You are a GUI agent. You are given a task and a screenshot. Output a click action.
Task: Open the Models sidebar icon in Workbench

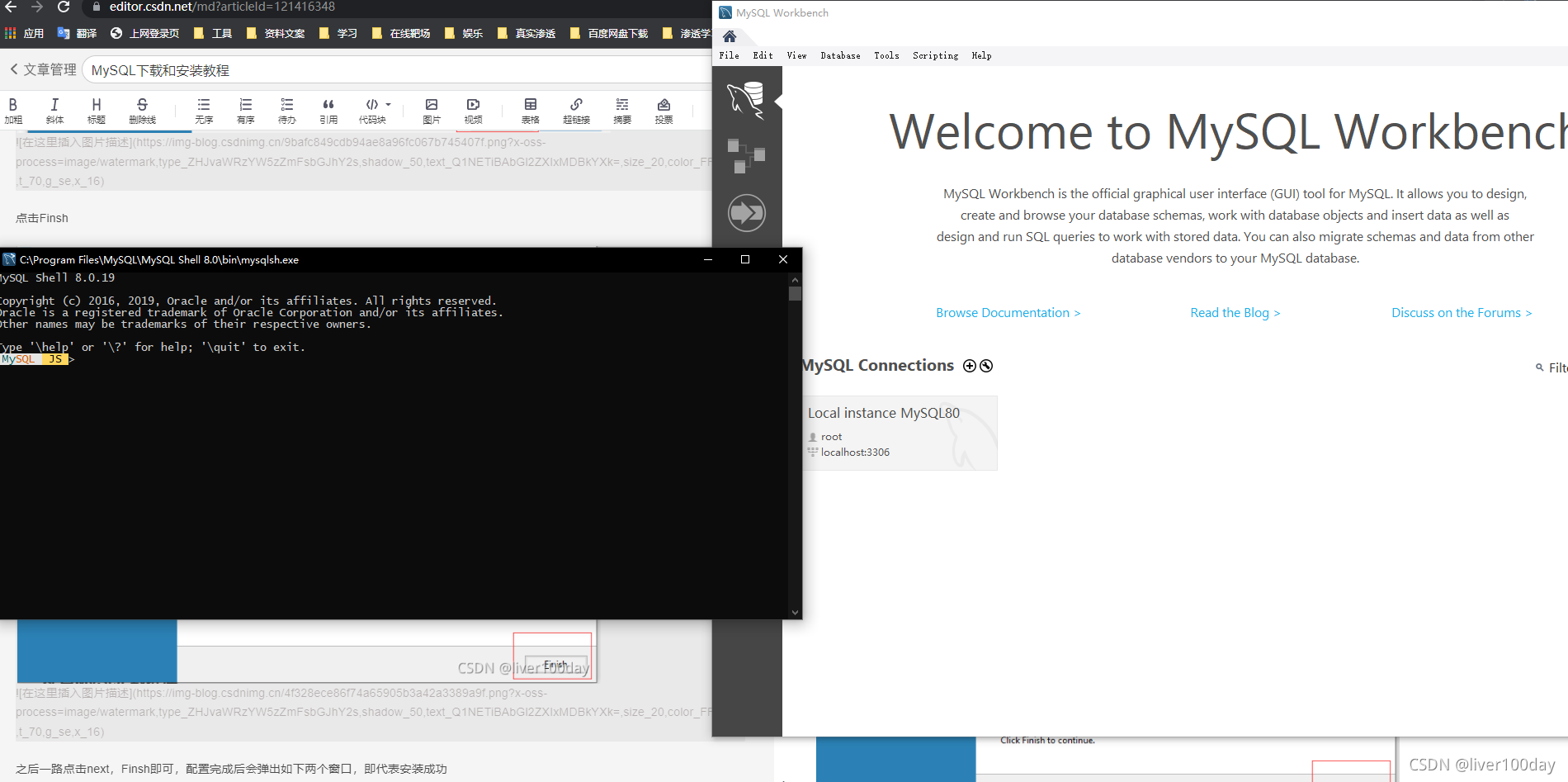tap(746, 155)
